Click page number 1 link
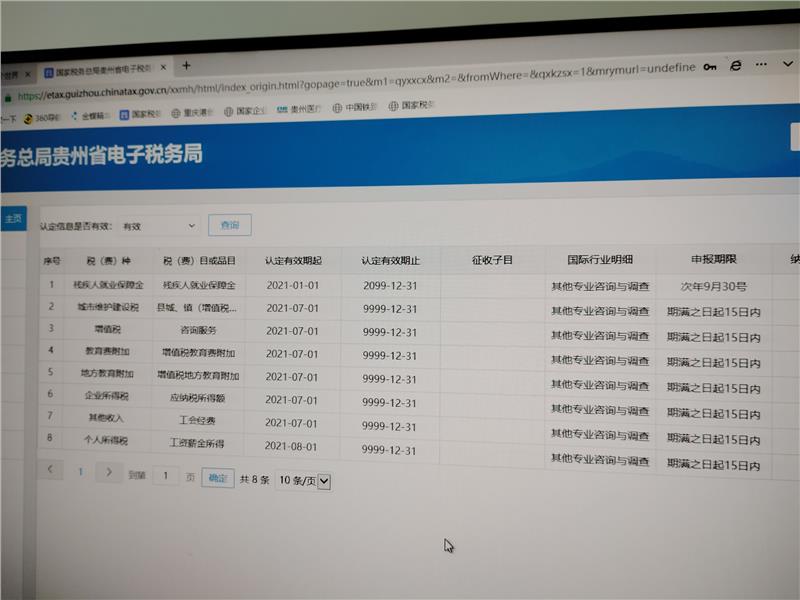Image resolution: width=800 pixels, height=600 pixels. 80,471
